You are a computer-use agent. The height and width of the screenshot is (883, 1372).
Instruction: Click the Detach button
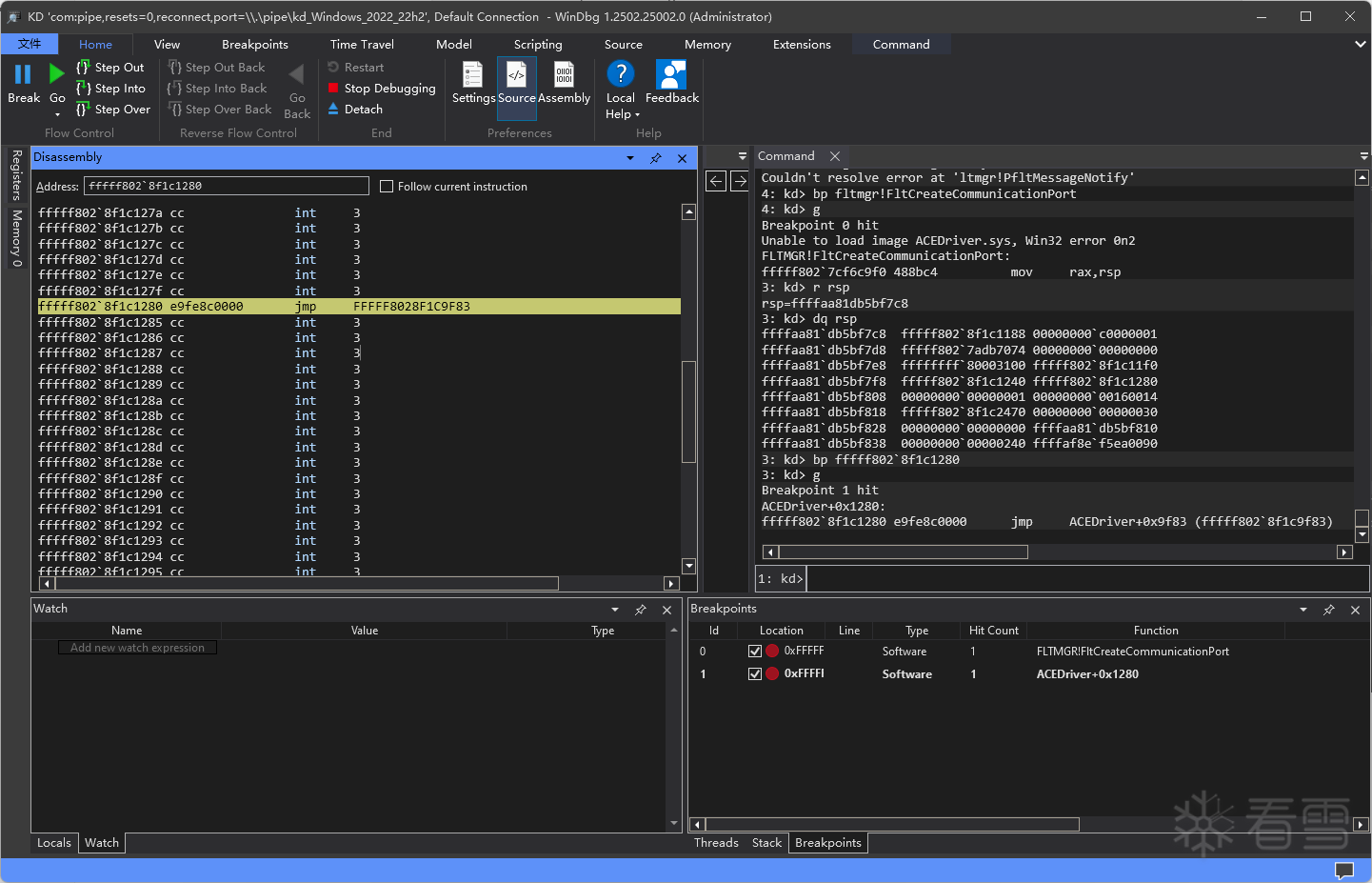(363, 110)
